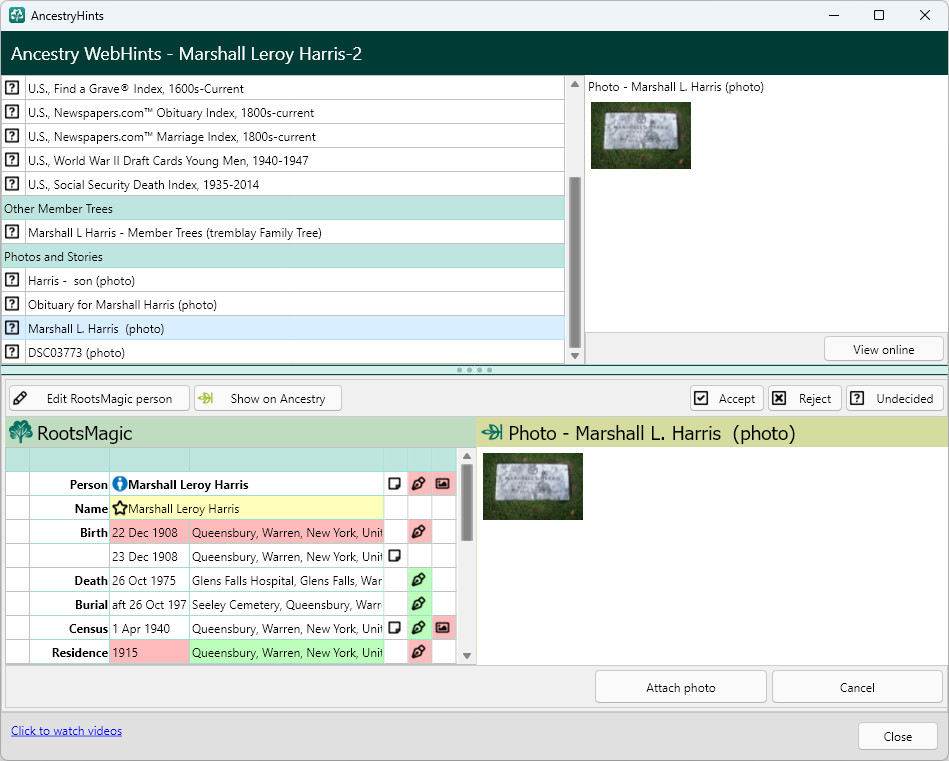Click status icon for Social Security Death Index hint

click(x=12, y=184)
